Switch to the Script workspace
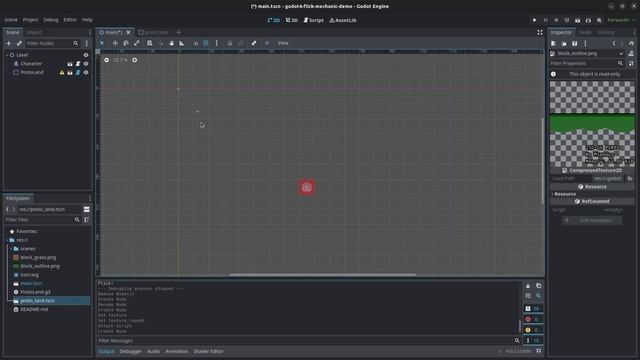Viewport: 640px width, 360px height. point(313,20)
